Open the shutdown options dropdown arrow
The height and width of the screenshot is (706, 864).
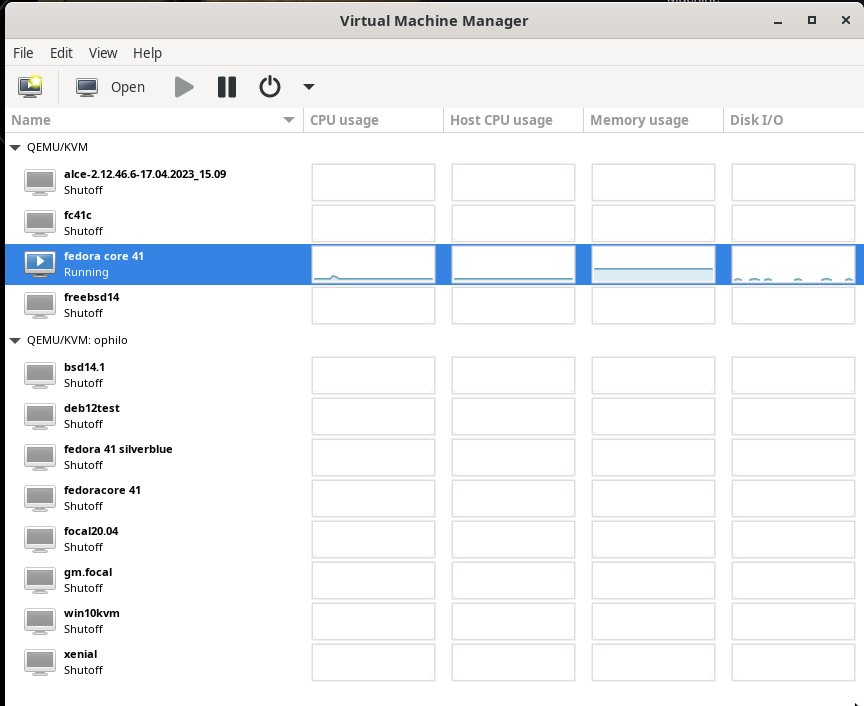pos(309,87)
